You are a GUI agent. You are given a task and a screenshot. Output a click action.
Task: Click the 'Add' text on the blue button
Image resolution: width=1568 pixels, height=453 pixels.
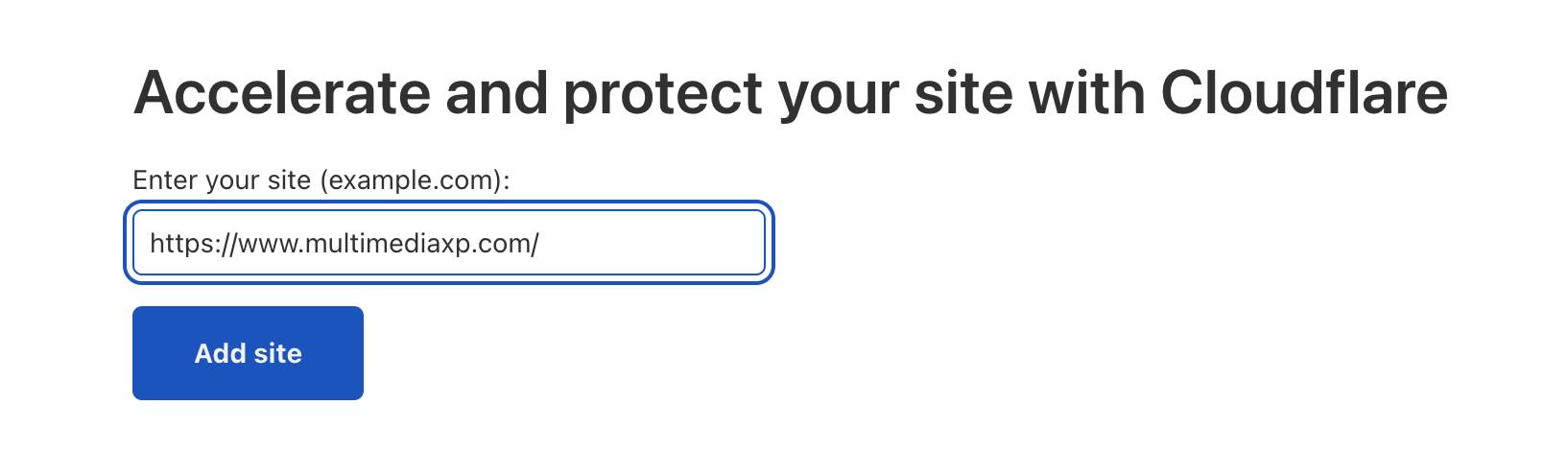coord(221,353)
